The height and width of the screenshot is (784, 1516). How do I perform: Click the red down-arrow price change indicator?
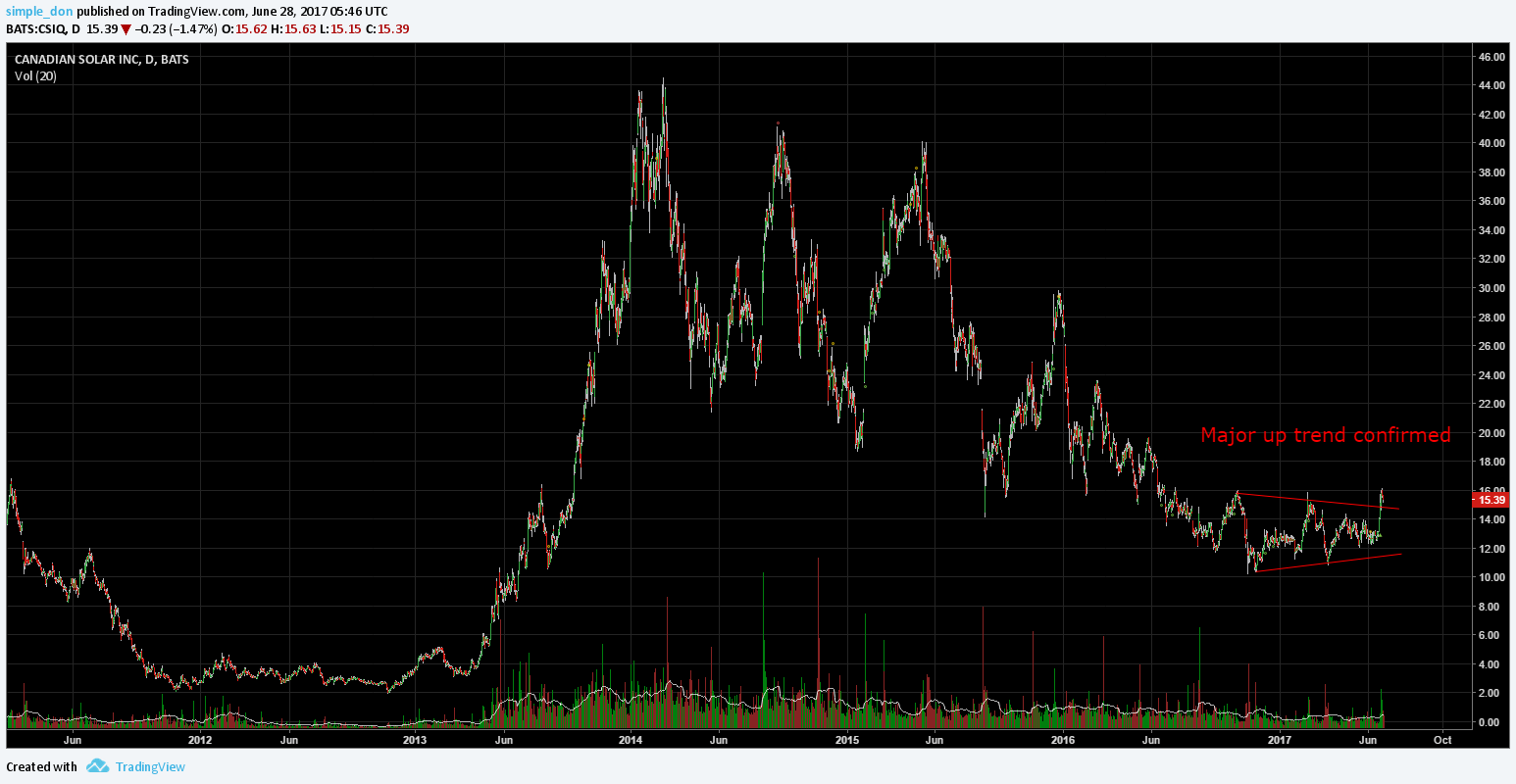[x=126, y=29]
